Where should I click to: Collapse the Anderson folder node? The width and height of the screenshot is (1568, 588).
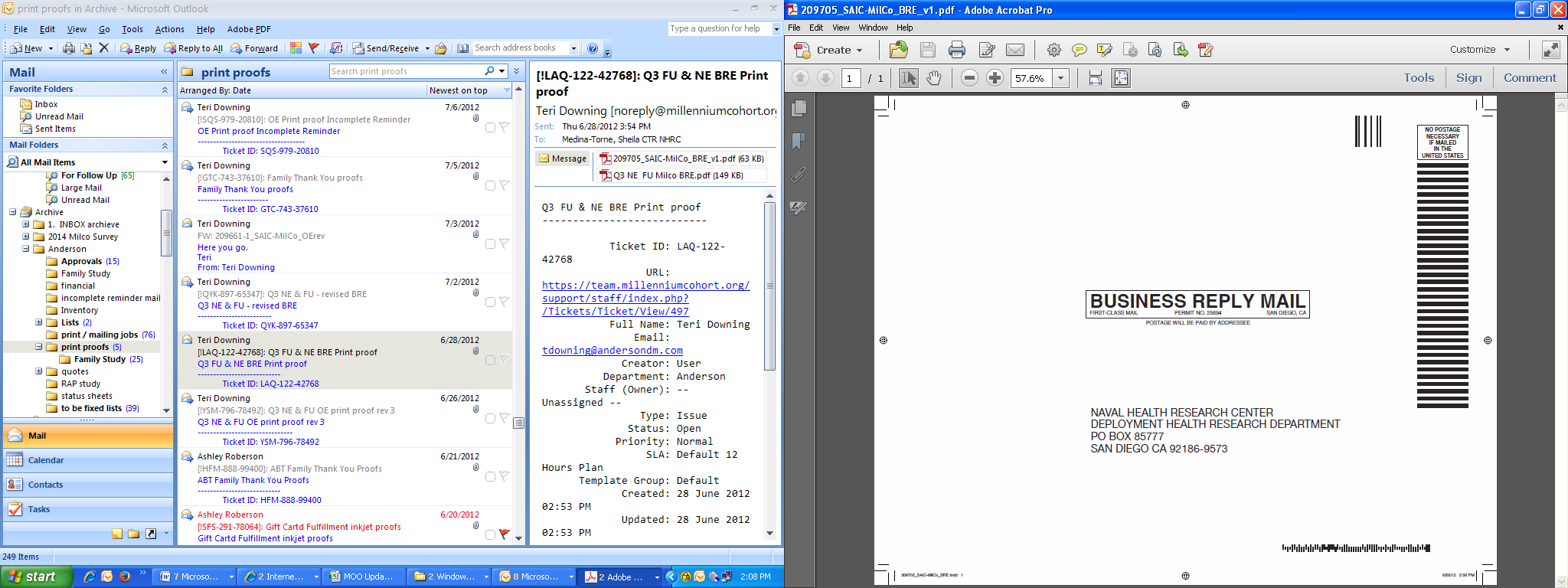click(x=25, y=249)
